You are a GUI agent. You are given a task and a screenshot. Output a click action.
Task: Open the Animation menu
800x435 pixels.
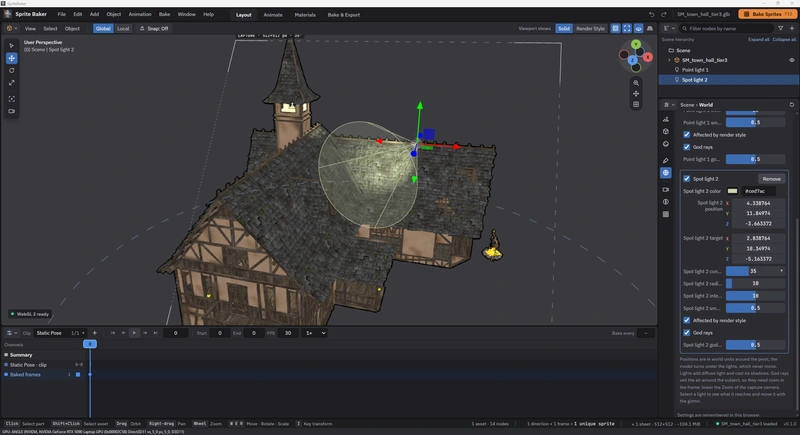tap(140, 14)
